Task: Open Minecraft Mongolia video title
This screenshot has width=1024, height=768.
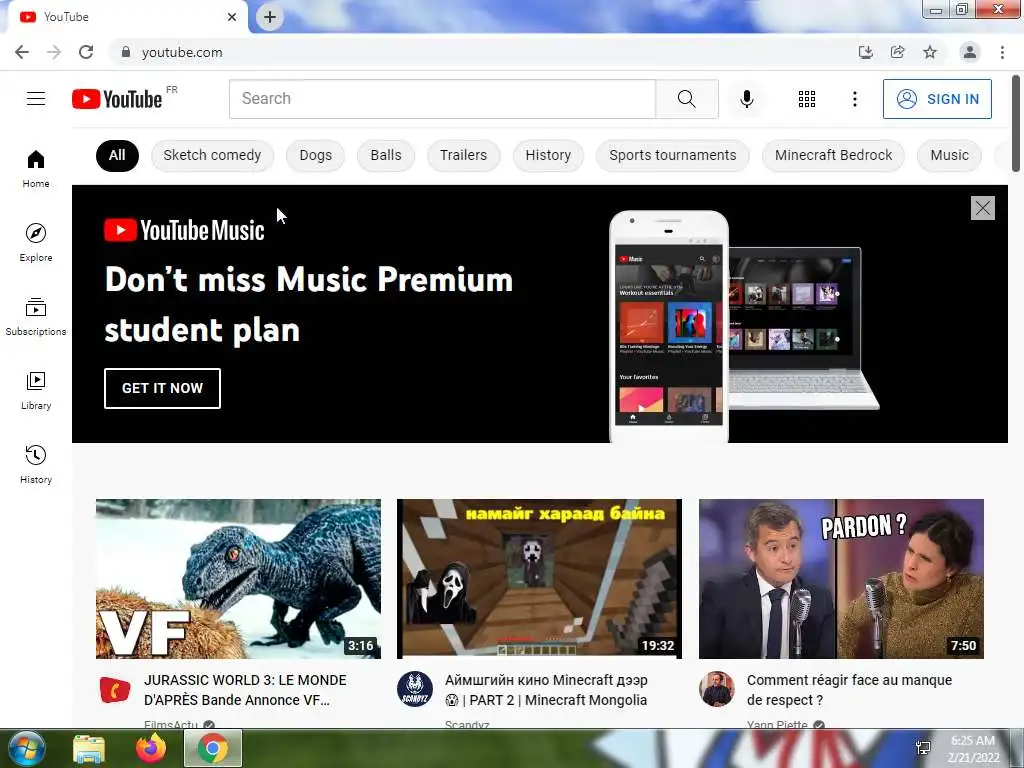Action: 547,690
